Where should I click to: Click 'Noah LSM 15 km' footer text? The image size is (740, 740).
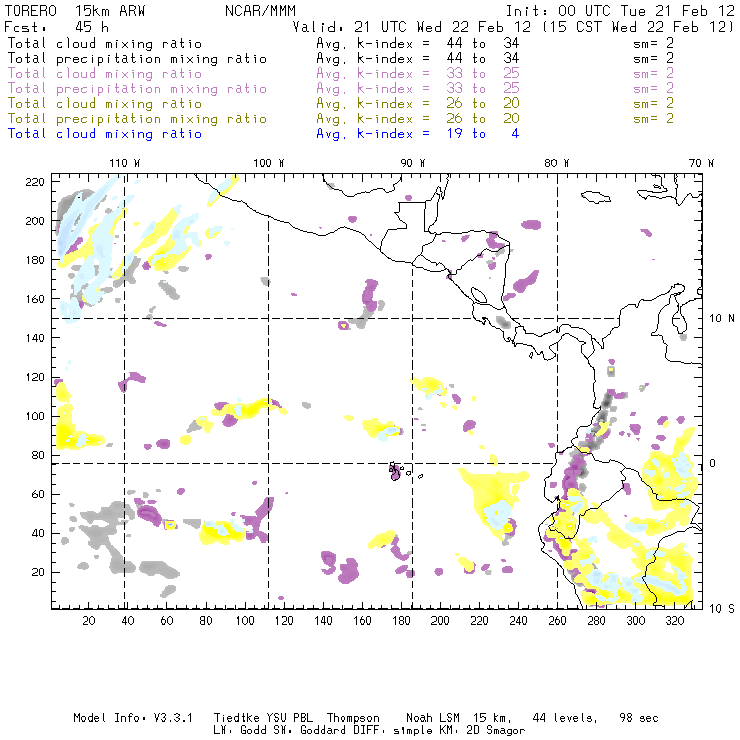pyautogui.click(x=458, y=718)
